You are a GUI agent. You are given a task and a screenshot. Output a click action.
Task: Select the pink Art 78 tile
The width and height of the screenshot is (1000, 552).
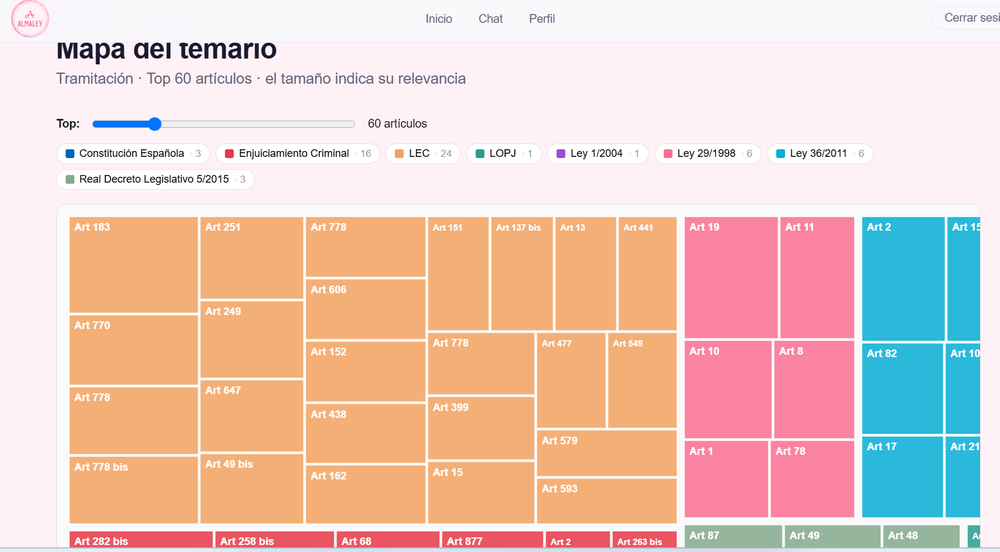click(812, 479)
